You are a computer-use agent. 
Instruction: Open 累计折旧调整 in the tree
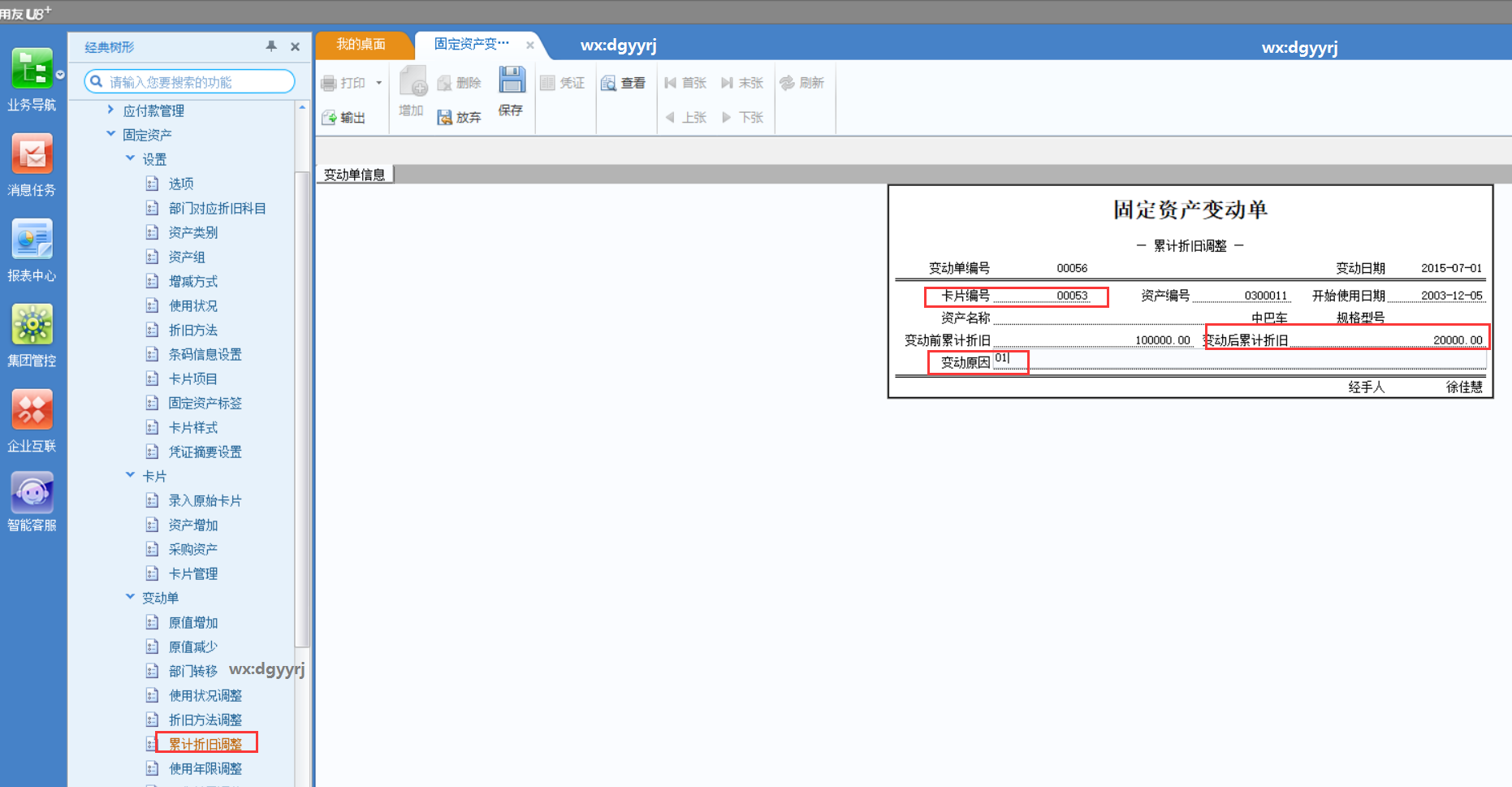(x=205, y=743)
